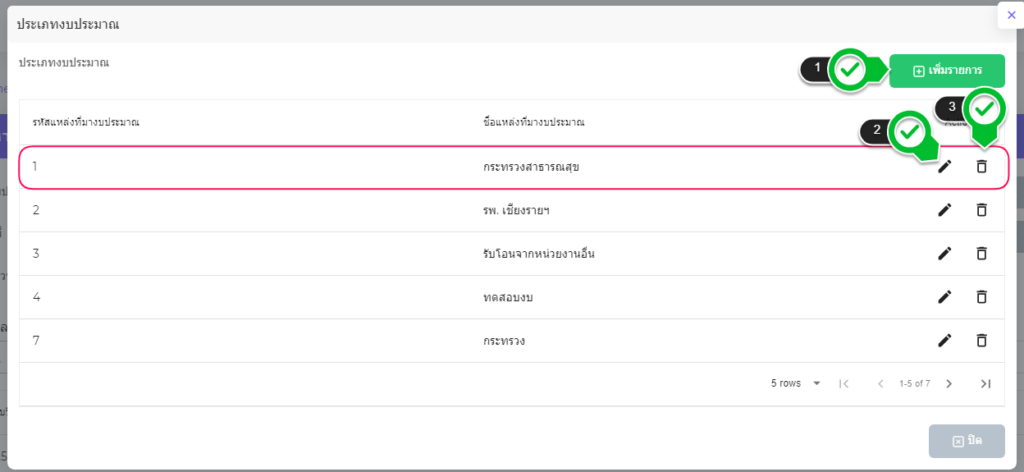Go to the next page of results
The height and width of the screenshot is (472, 1024).
[x=949, y=383]
